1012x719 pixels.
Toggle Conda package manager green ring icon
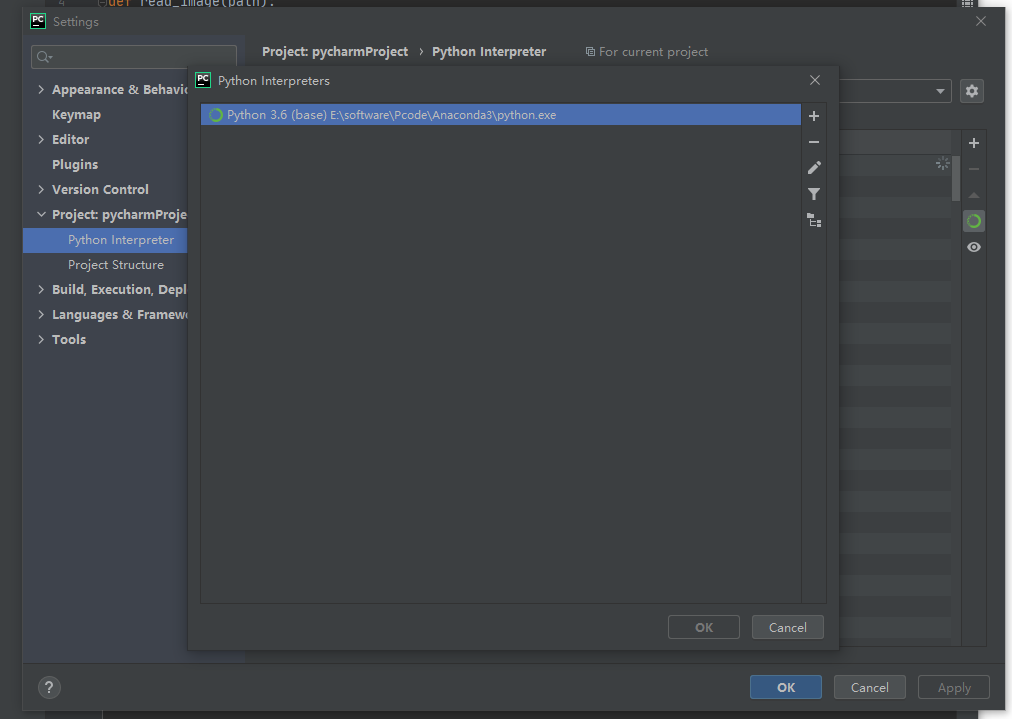[974, 221]
